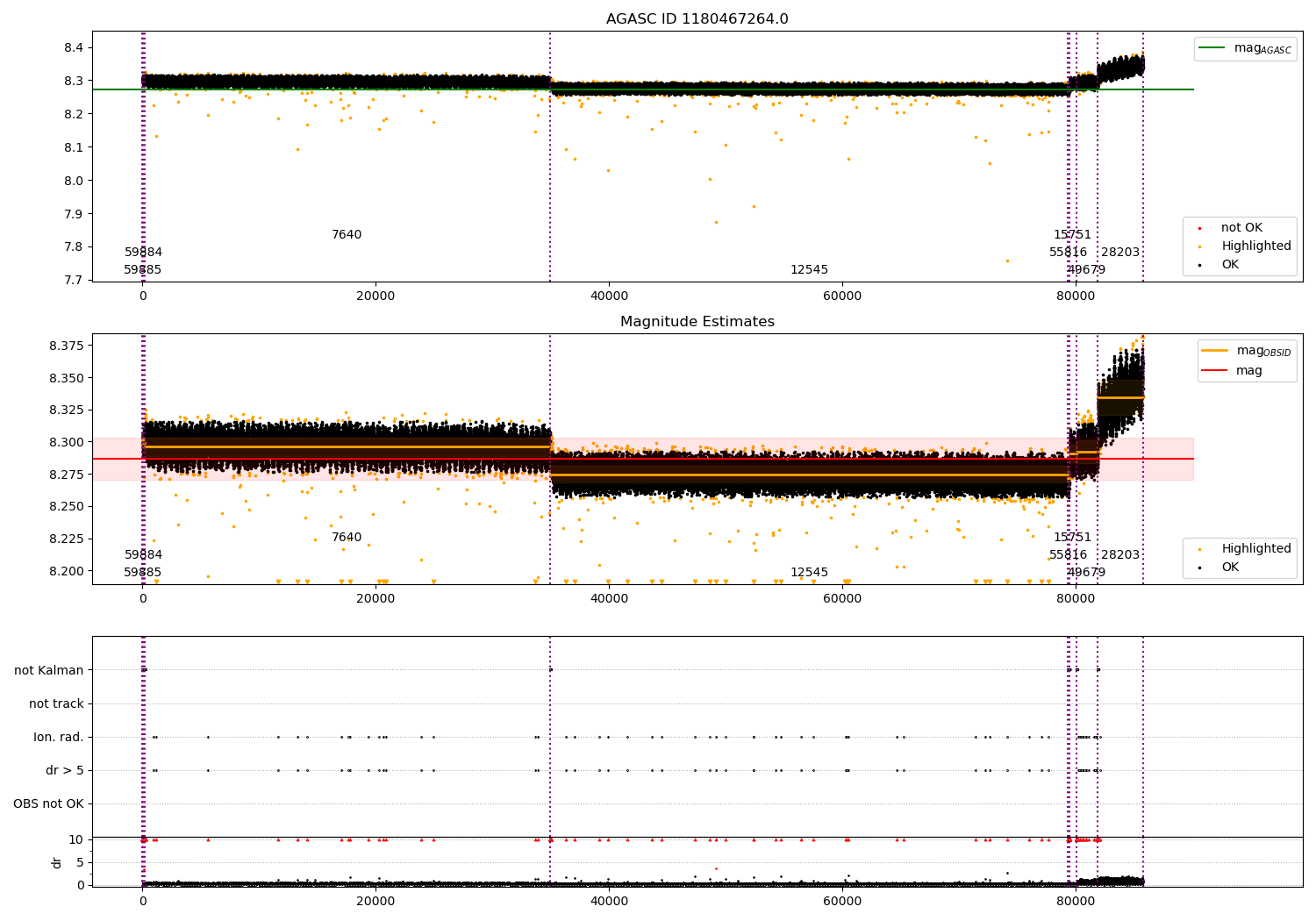Click the 'OBS not OK' axis label

click(x=48, y=803)
